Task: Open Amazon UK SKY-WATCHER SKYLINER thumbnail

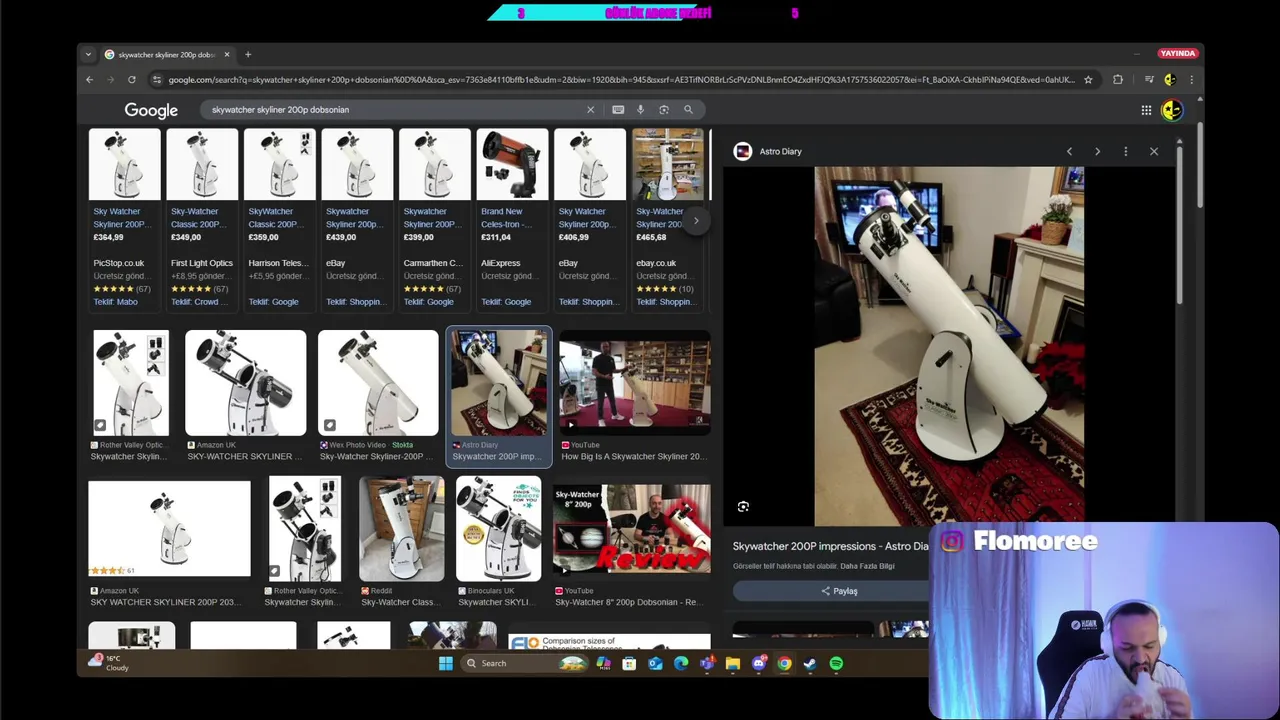Action: pyautogui.click(x=246, y=383)
